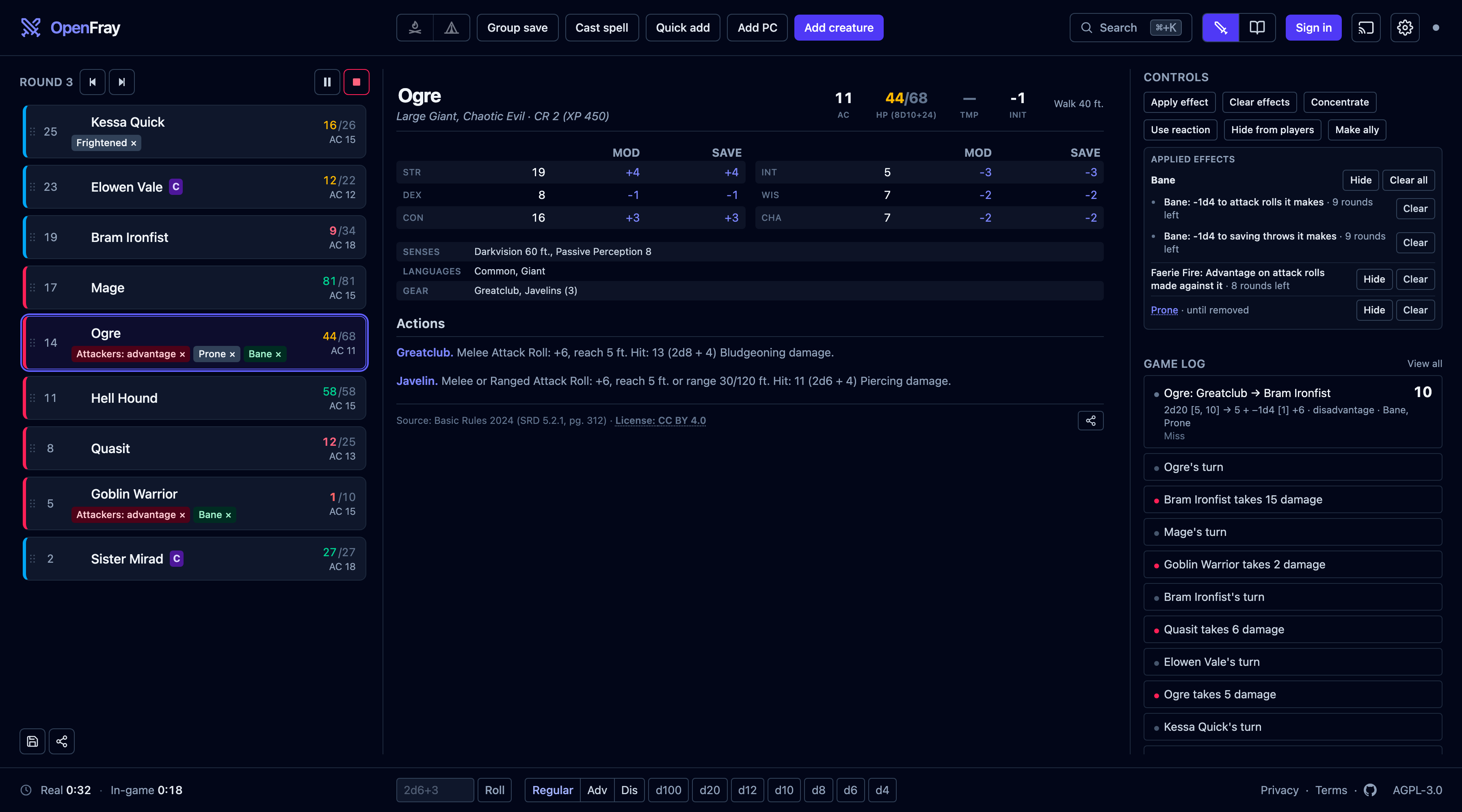The image size is (1462, 812).
Task: Select Dis roll mode
Action: pos(629,790)
